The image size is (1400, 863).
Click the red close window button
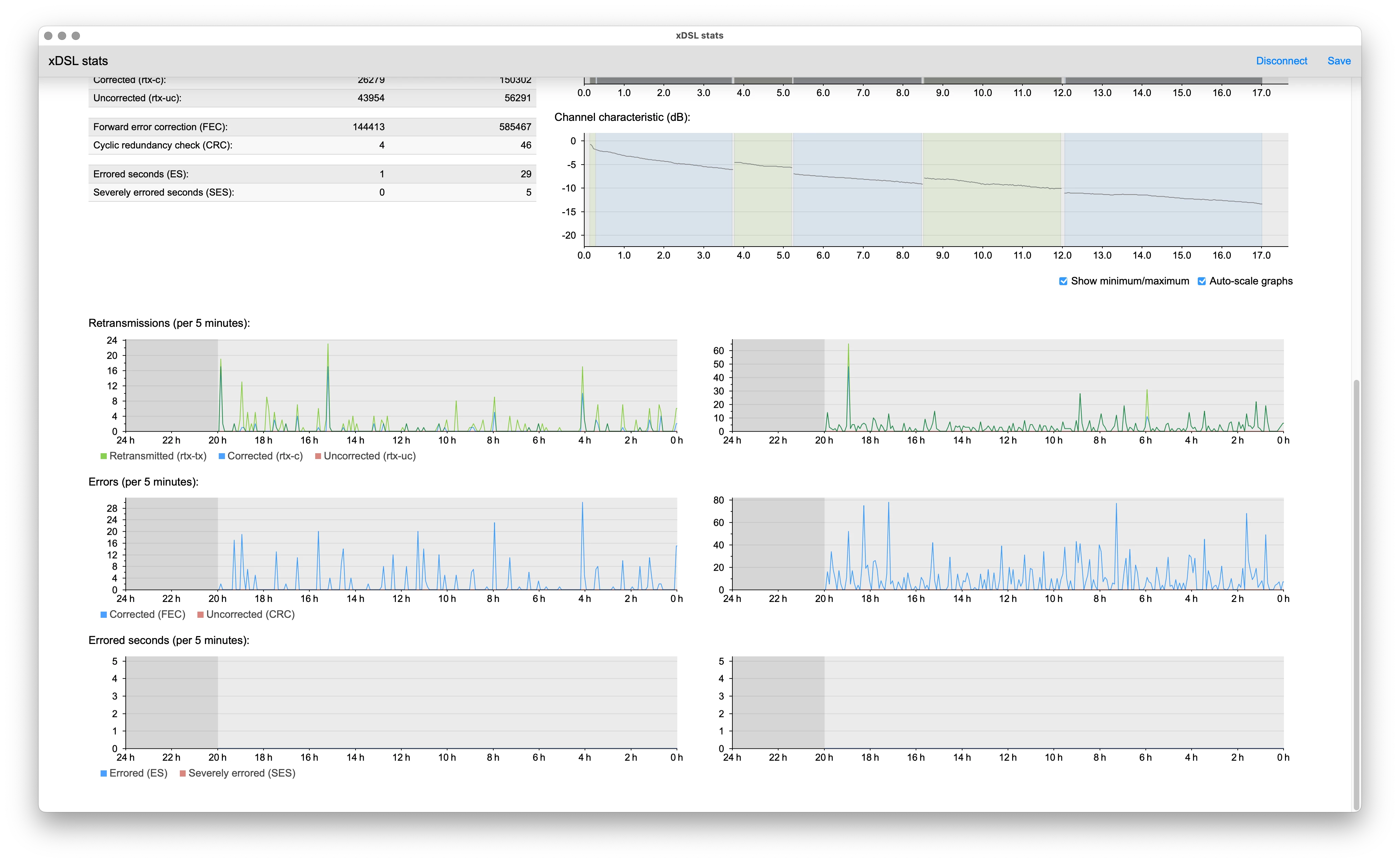click(49, 36)
